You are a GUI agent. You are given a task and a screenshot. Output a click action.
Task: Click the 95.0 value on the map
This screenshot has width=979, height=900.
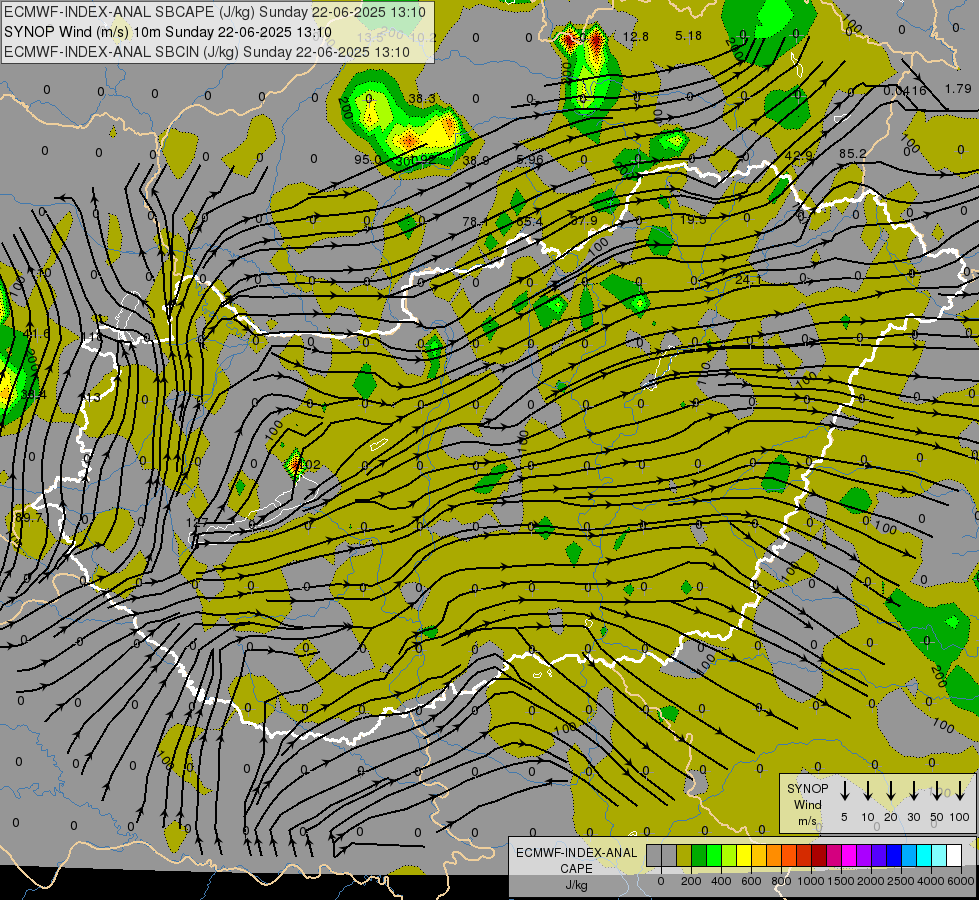[368, 159]
